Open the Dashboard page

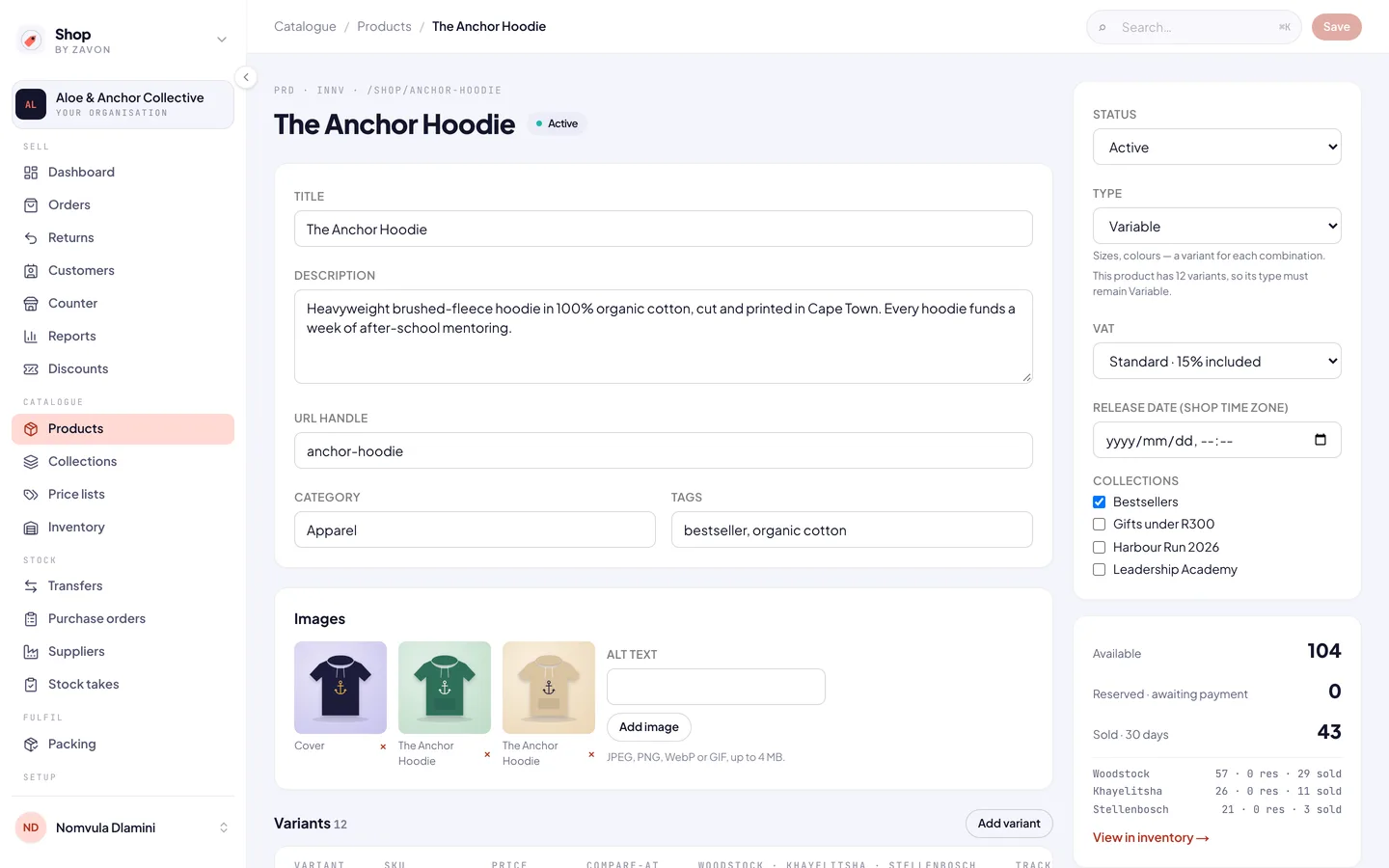pos(123,173)
